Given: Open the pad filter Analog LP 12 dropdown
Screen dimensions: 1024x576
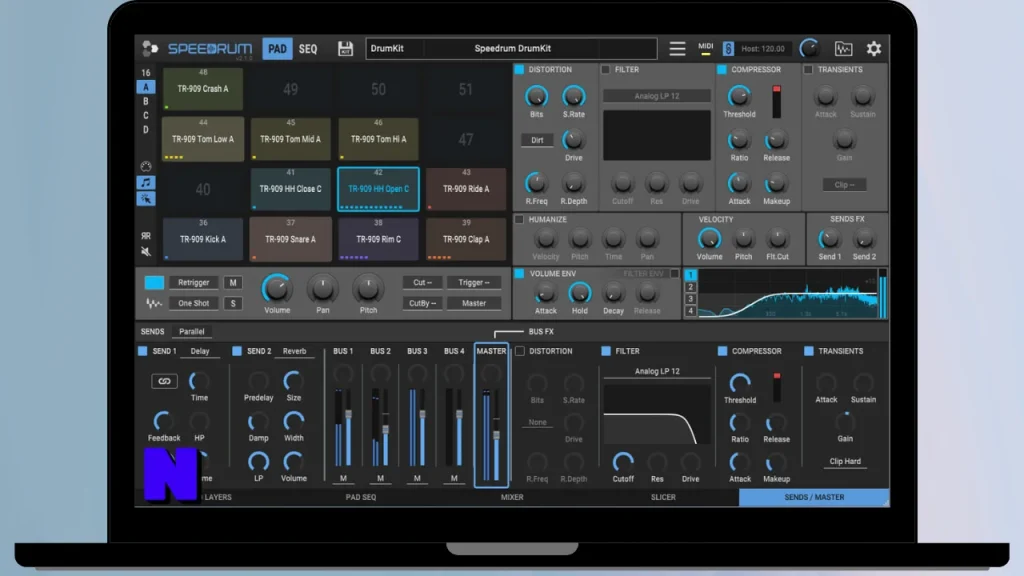Looking at the screenshot, I should click(656, 96).
